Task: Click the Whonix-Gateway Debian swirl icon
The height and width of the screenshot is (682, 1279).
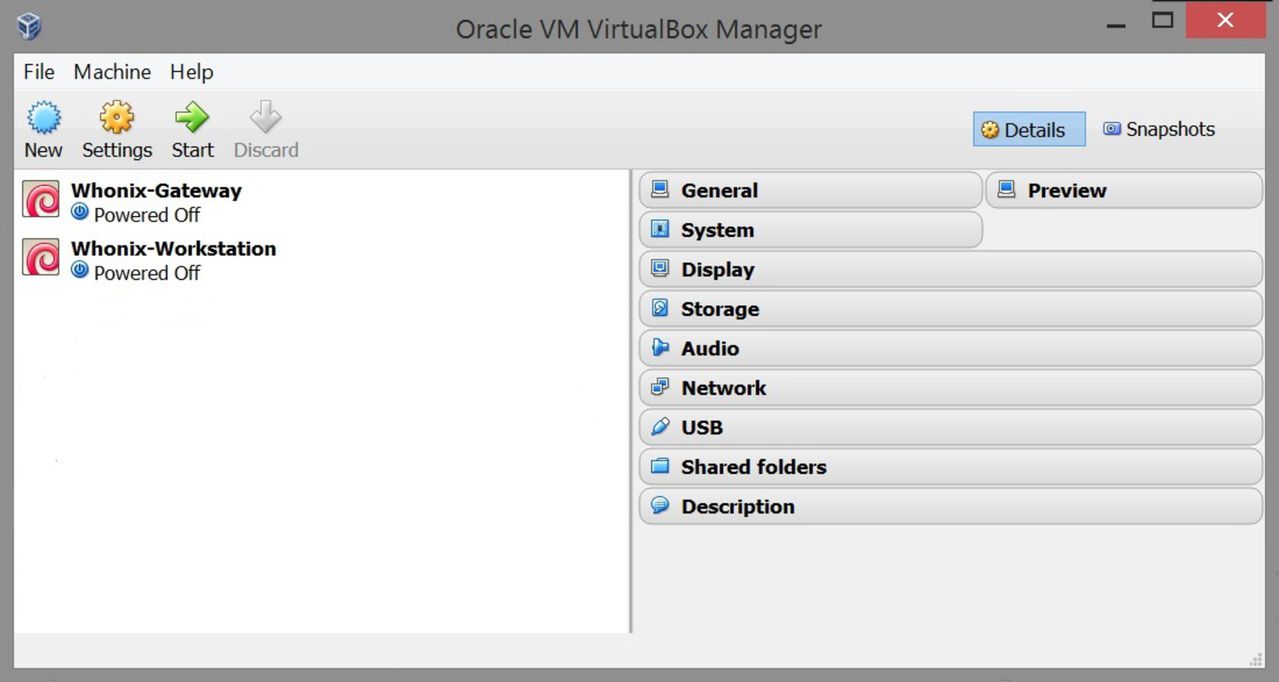Action: click(41, 200)
